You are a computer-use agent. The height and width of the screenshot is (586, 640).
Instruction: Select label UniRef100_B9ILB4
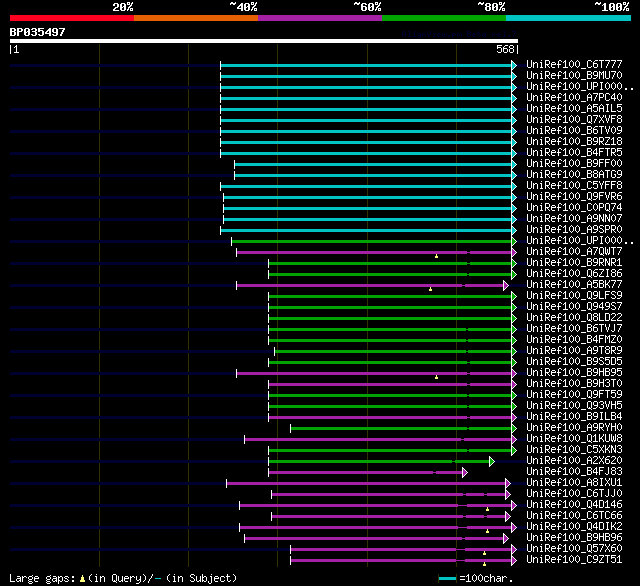(574, 417)
